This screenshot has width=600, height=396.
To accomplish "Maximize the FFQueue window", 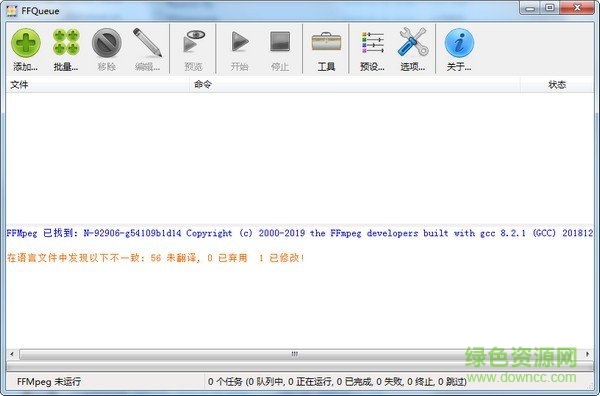I will pos(549,8).
